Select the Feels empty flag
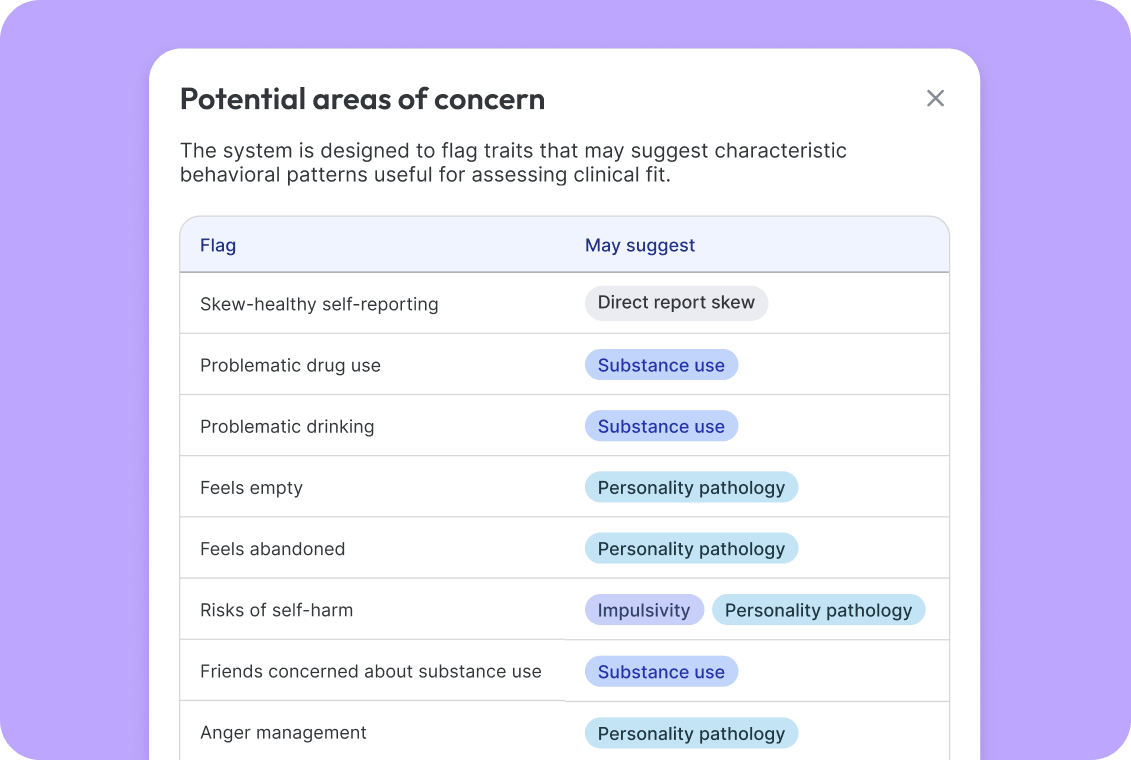1131x760 pixels. (x=251, y=488)
